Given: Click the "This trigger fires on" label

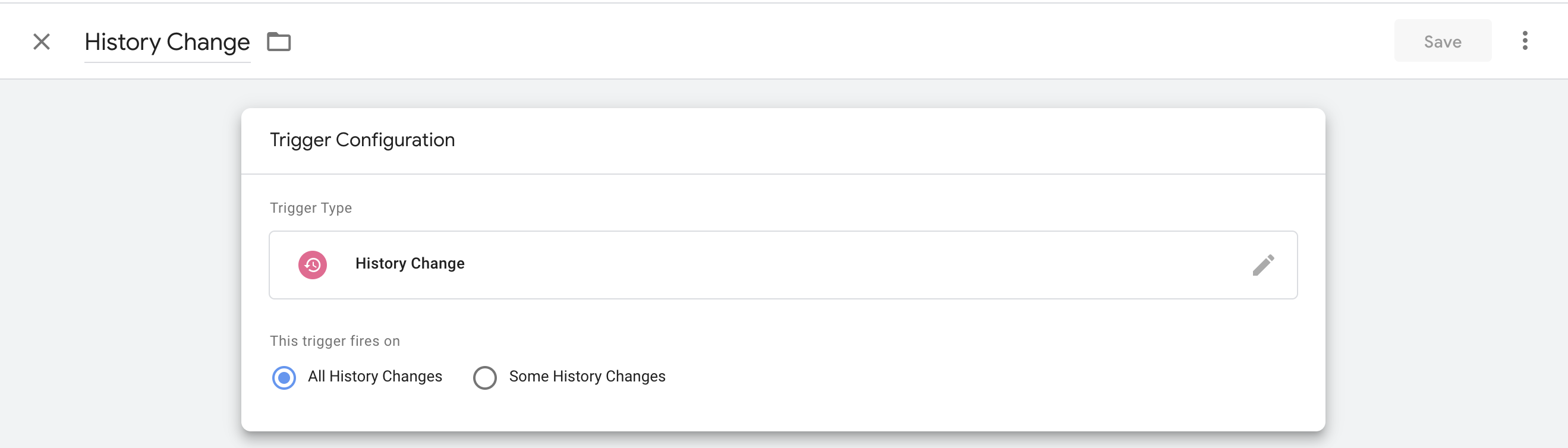Looking at the screenshot, I should click(x=335, y=341).
